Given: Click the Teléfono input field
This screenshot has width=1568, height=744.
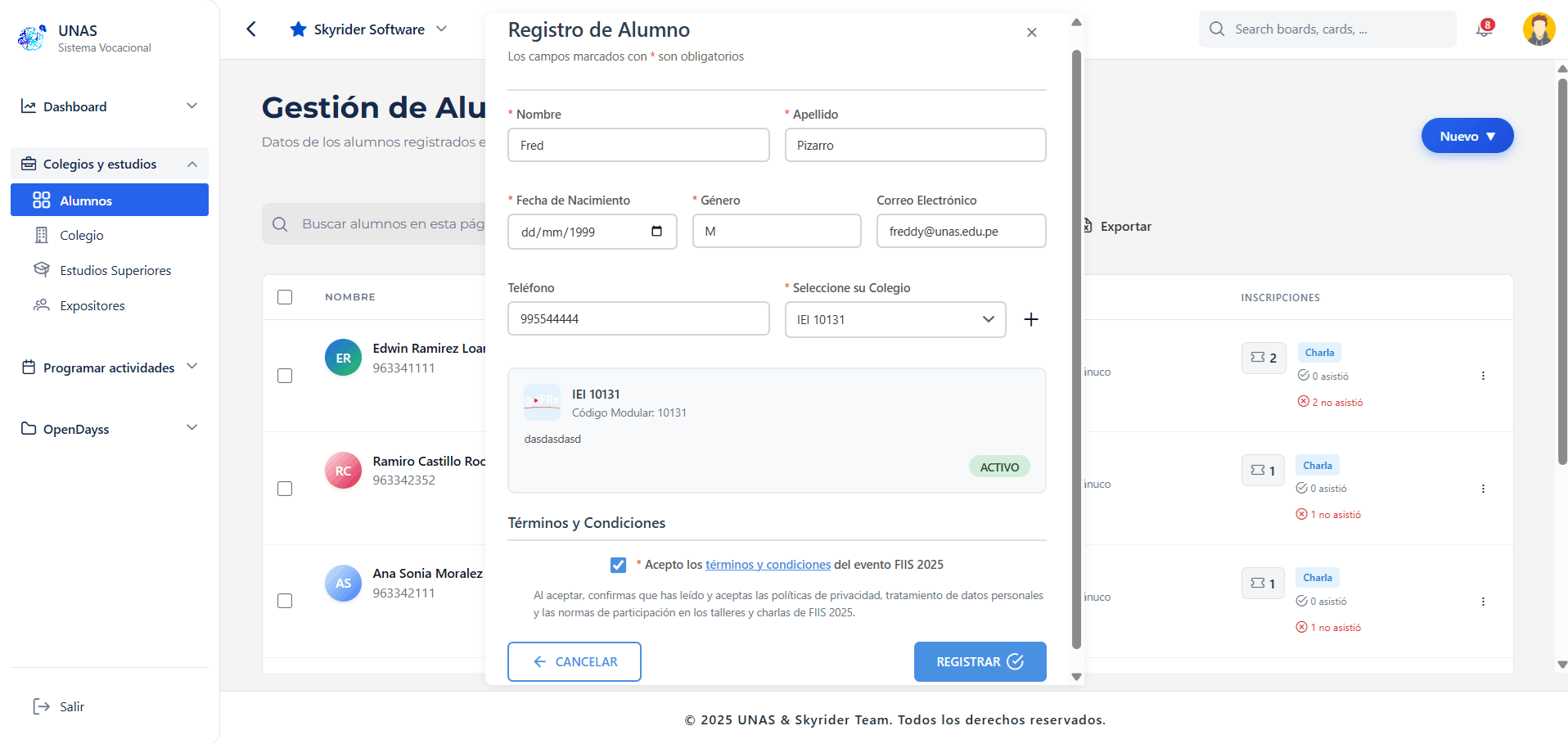Looking at the screenshot, I should [638, 319].
